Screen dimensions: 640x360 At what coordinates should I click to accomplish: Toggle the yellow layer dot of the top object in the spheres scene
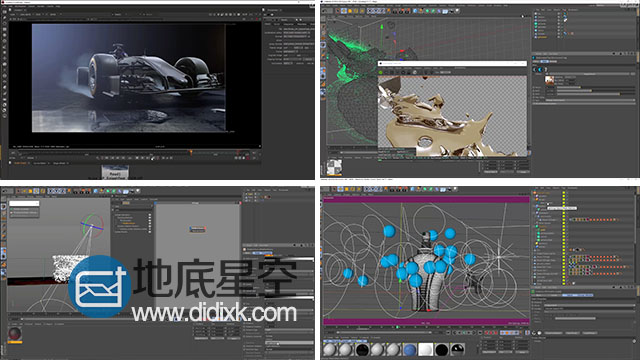point(564,193)
